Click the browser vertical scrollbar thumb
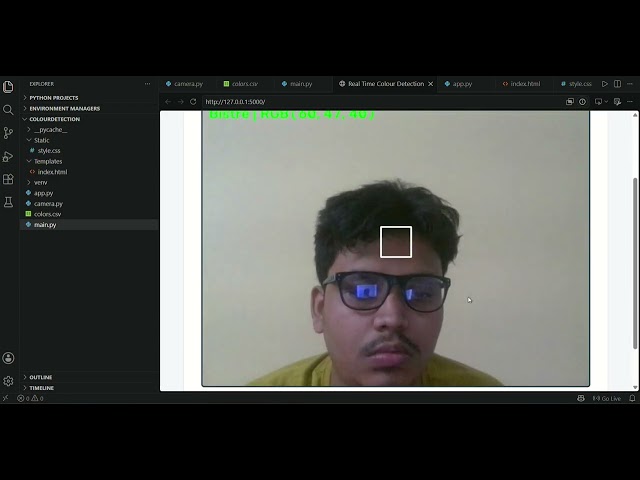The width and height of the screenshot is (640, 480). point(635,263)
